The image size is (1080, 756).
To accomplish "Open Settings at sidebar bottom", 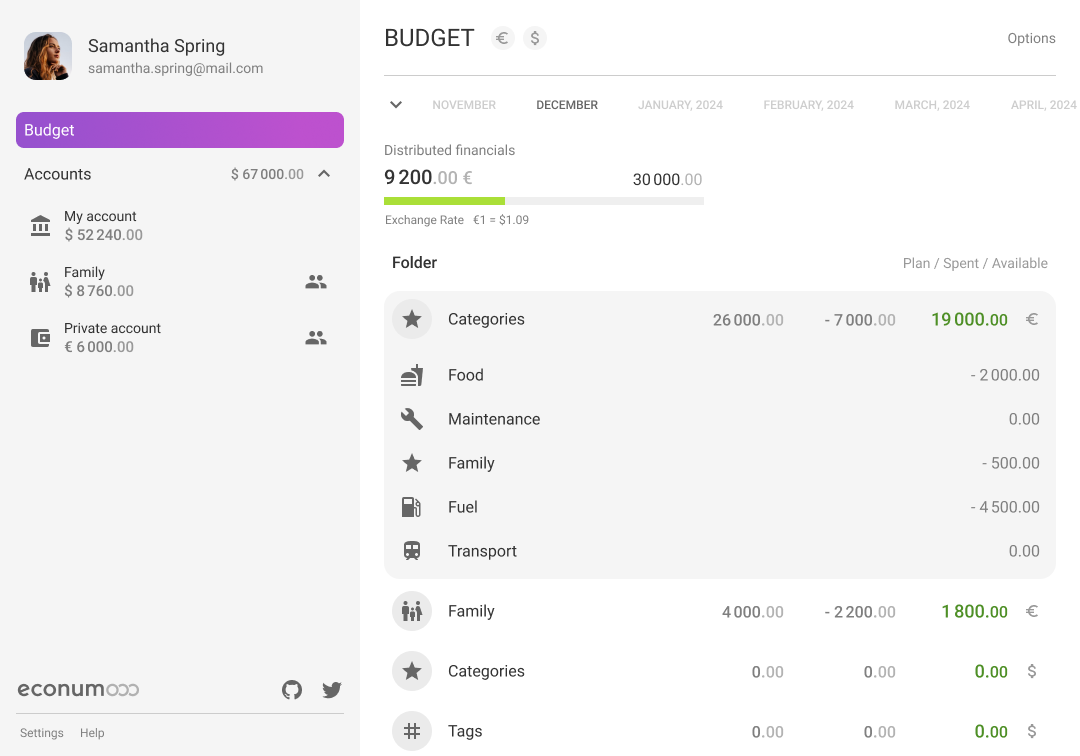I will 42,733.
